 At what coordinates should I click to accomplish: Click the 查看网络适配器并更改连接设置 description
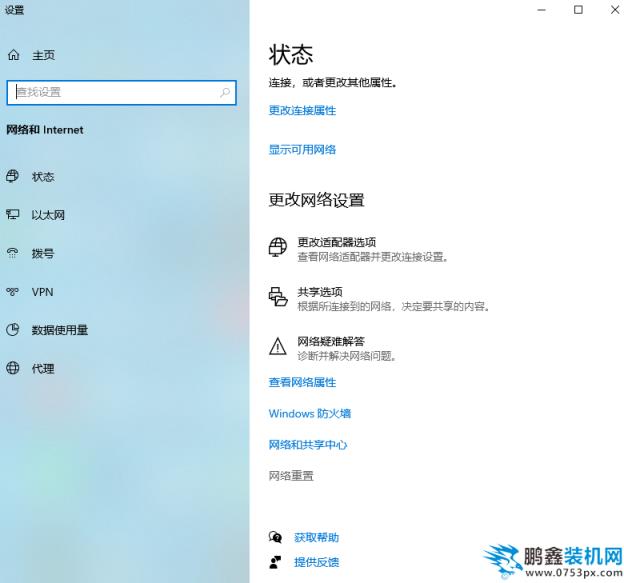(x=373, y=257)
